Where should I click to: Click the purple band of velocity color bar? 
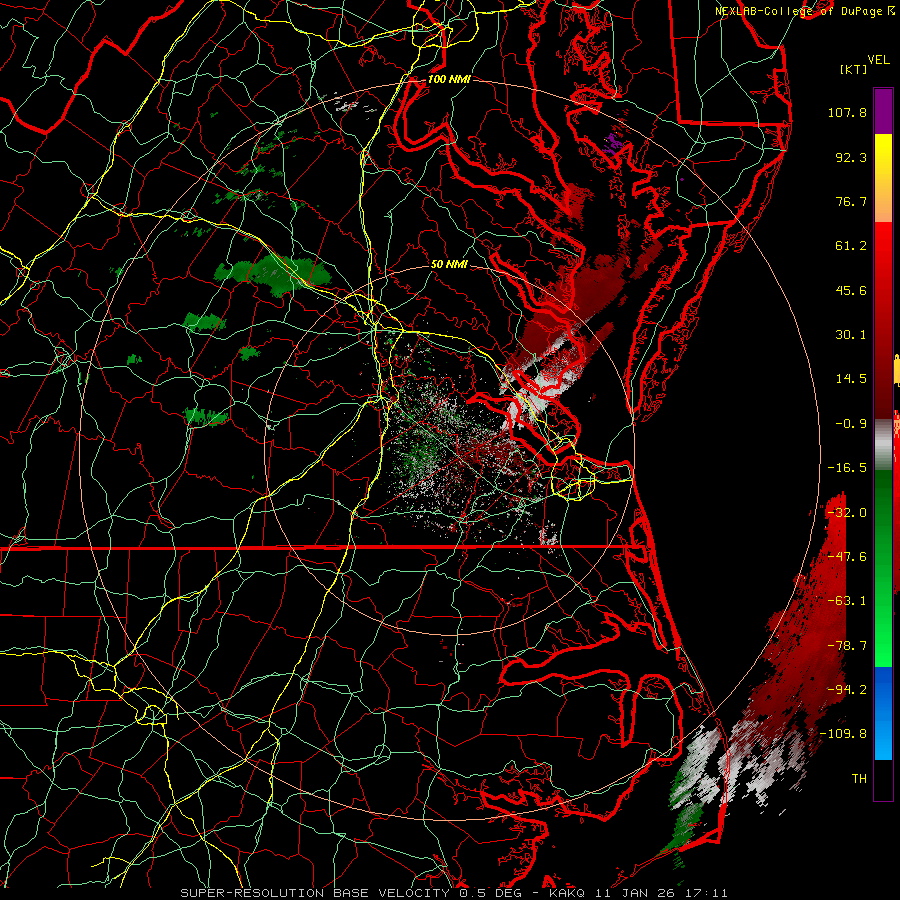pos(883,111)
